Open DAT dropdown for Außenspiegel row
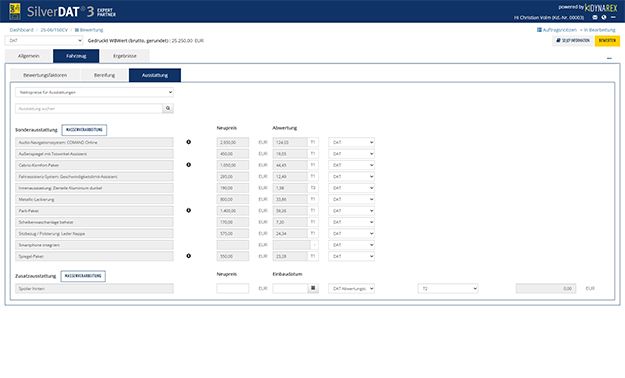Image resolution: width=625 pixels, height=378 pixels. click(352, 154)
